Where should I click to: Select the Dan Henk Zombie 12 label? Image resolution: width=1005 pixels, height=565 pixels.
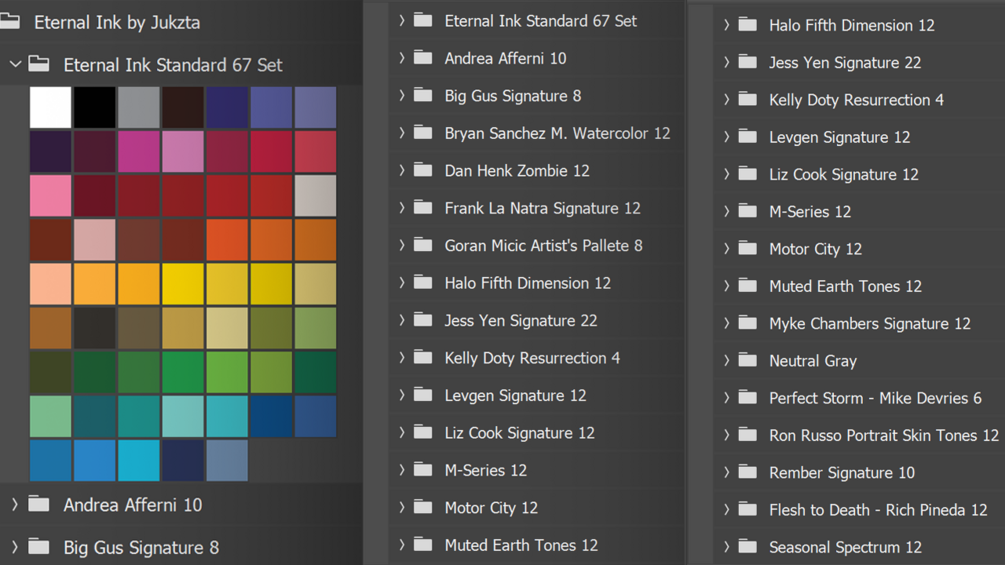tap(517, 170)
